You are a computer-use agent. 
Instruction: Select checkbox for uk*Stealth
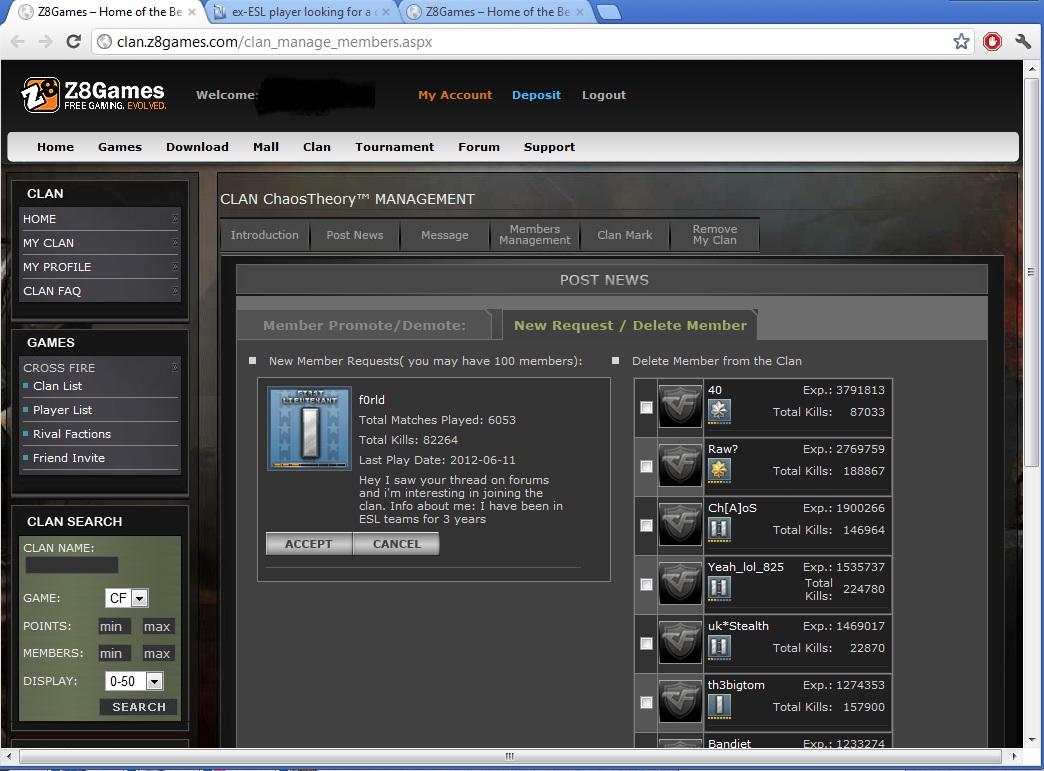coord(646,643)
